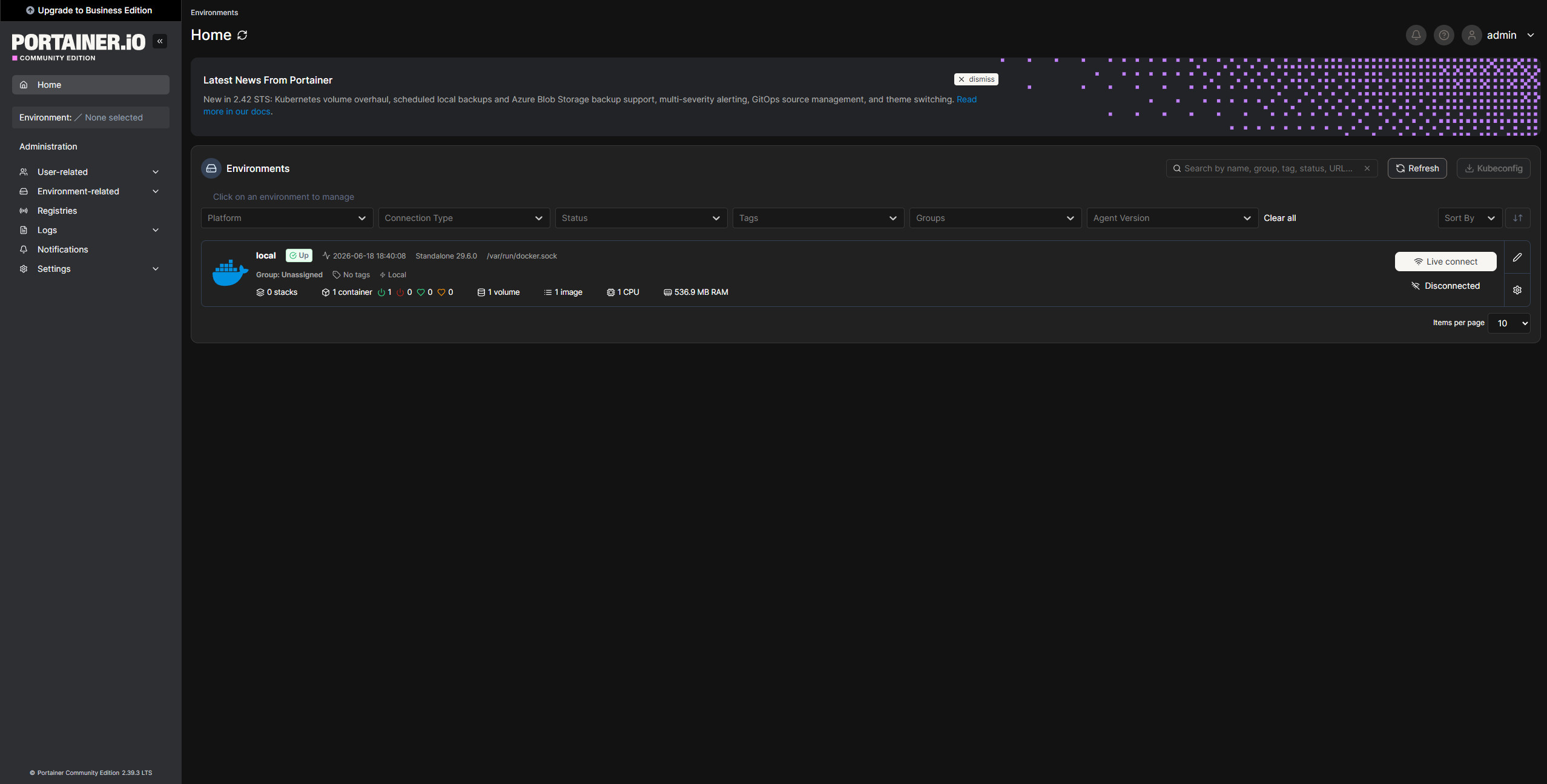The height and width of the screenshot is (784, 1547).
Task: Open local environment settings gear icon
Action: 1517,290
